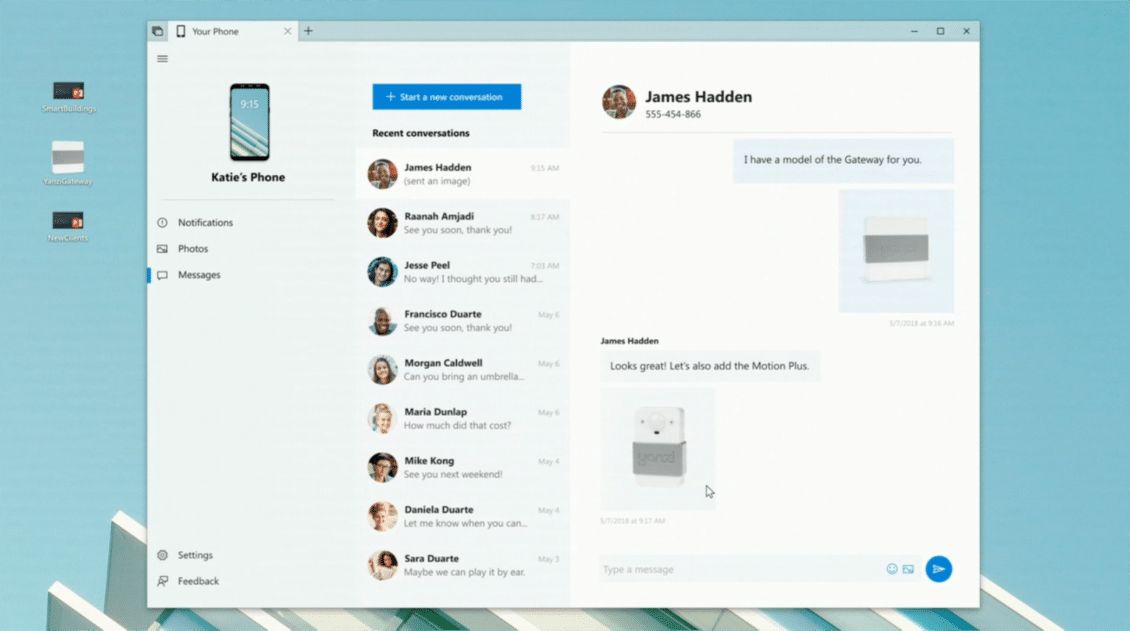Click in the Type a message field

(x=740, y=569)
